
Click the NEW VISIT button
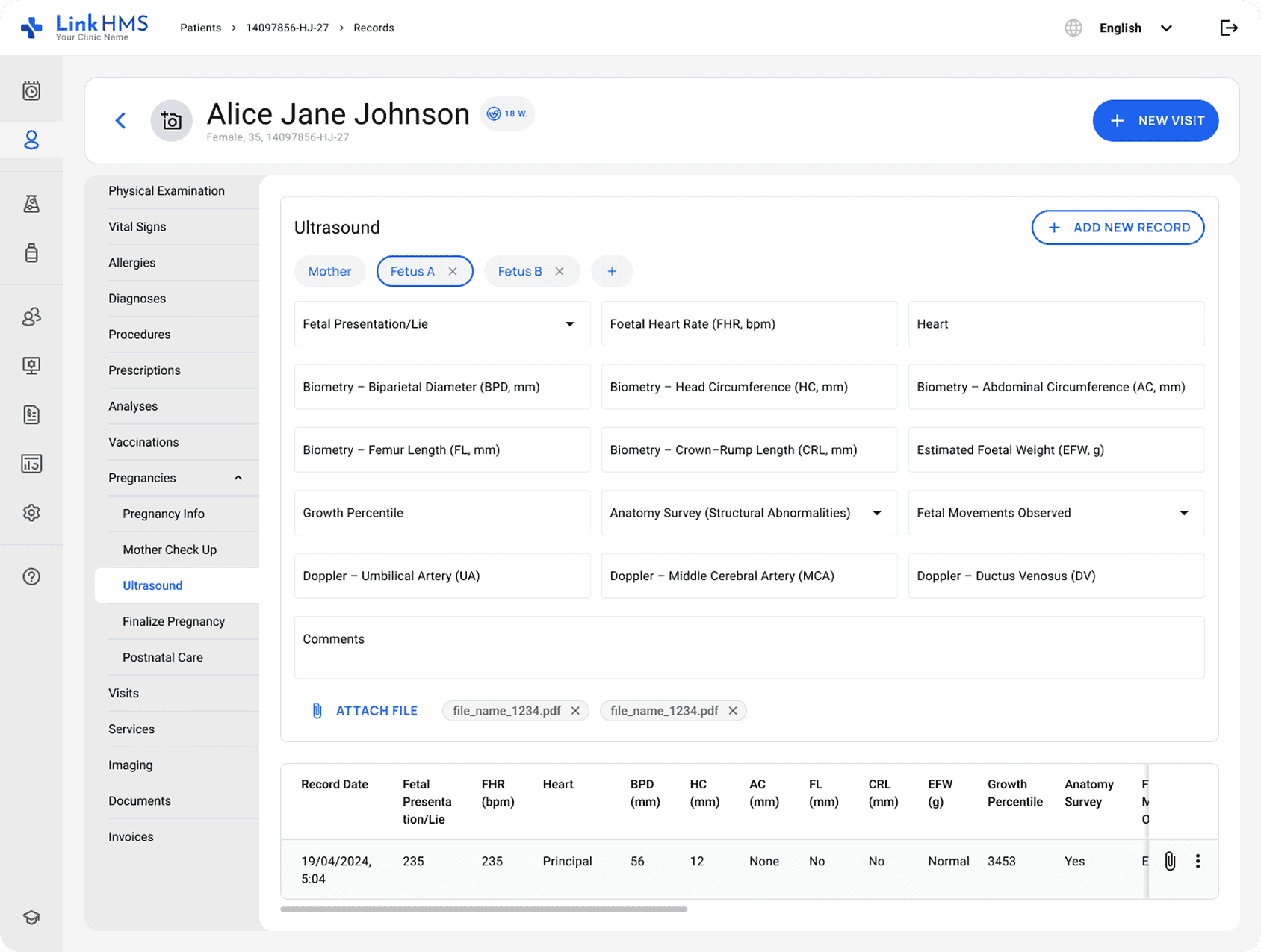1155,121
